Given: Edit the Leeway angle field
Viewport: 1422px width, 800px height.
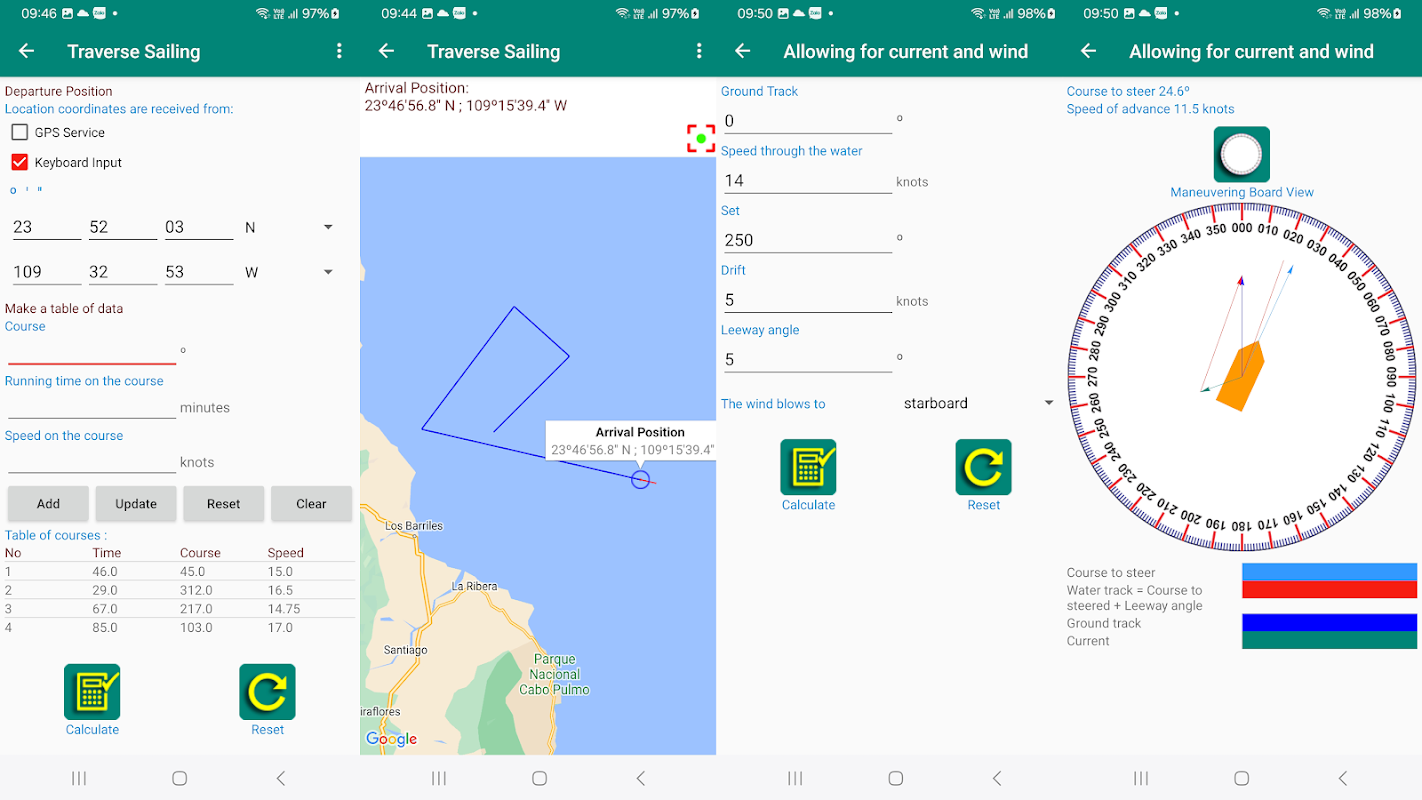Looking at the screenshot, I should coord(807,359).
